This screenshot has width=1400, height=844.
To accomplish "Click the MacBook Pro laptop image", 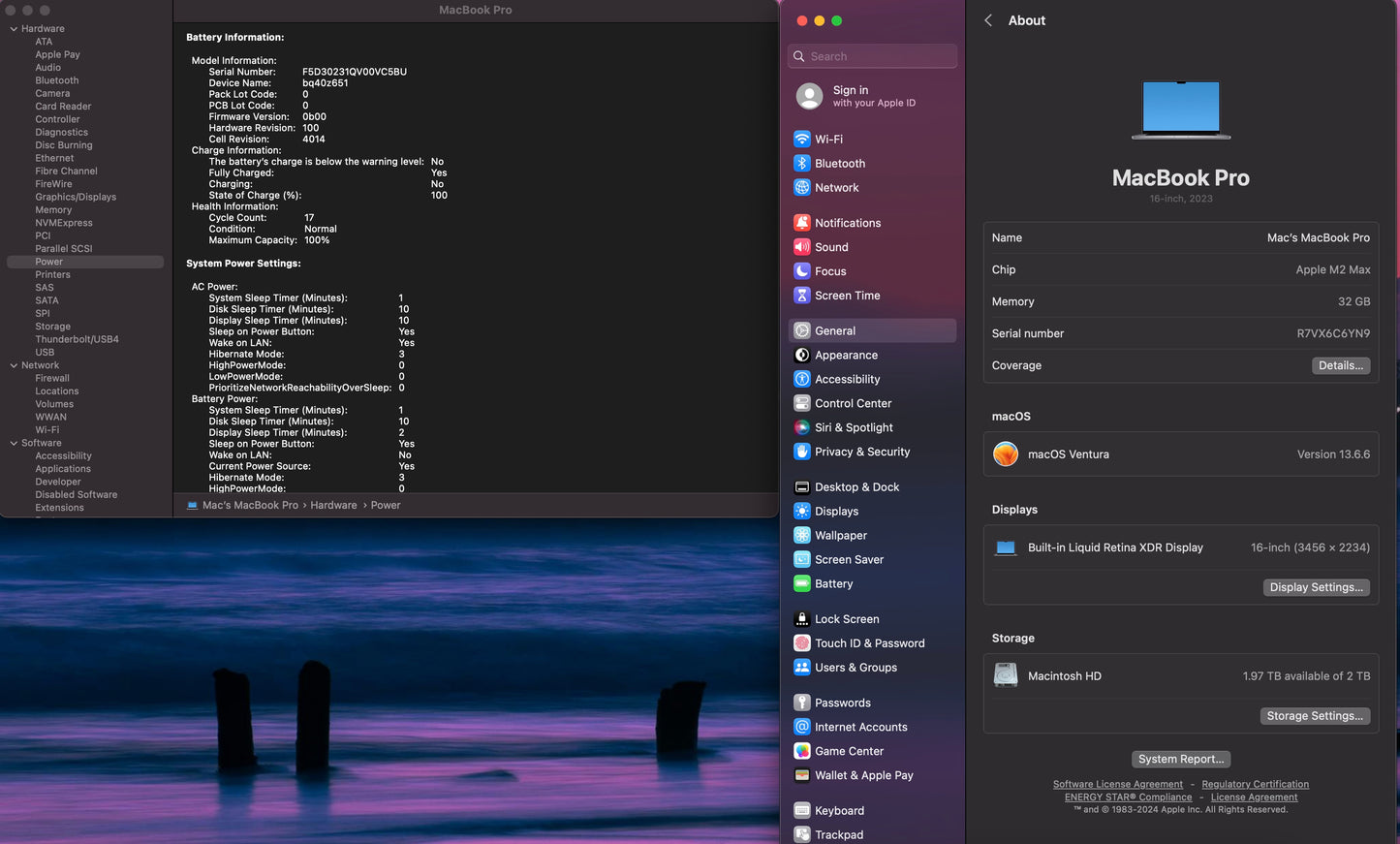I will pyautogui.click(x=1180, y=109).
